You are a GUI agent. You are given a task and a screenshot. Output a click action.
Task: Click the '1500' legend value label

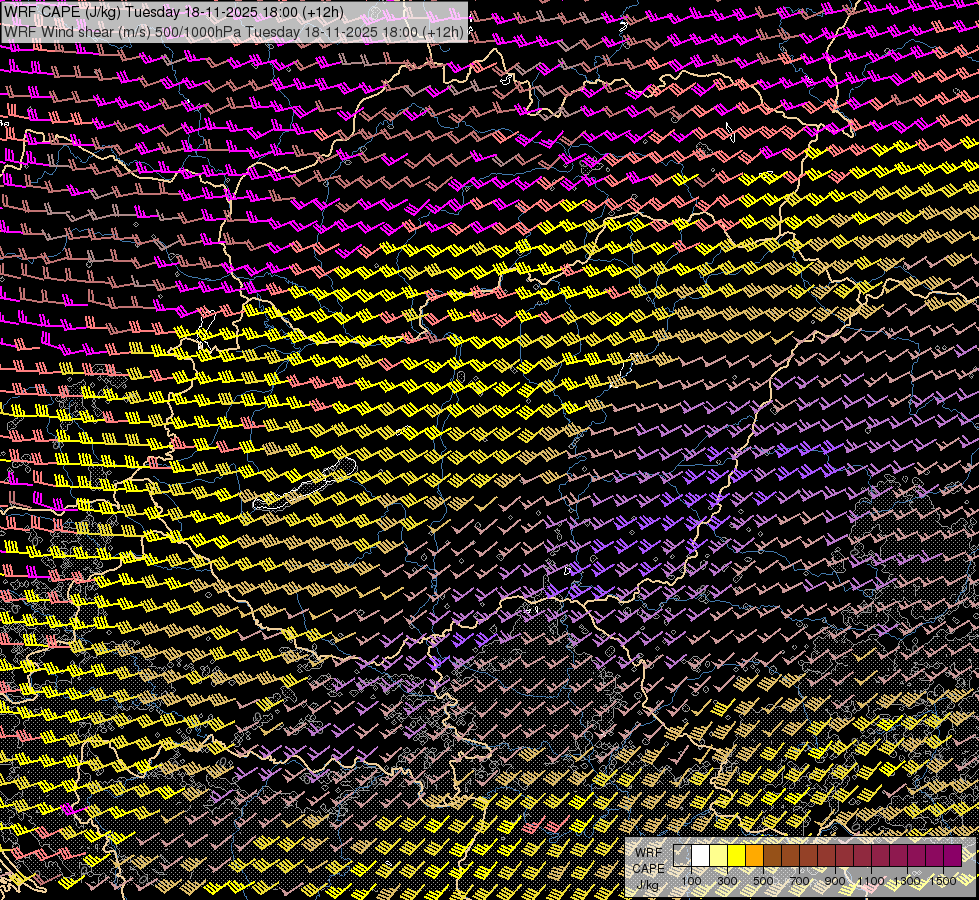(x=943, y=881)
